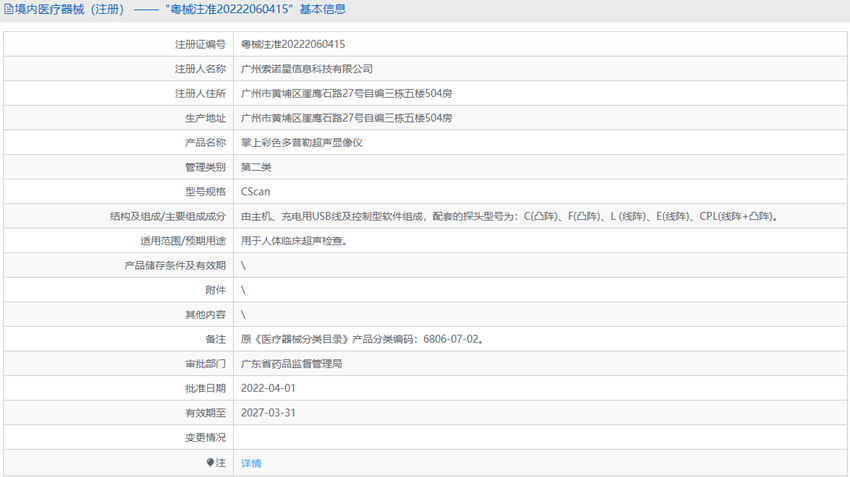The height and width of the screenshot is (477, 850).
Task: Click the 其他内容 label
Action: point(205,314)
